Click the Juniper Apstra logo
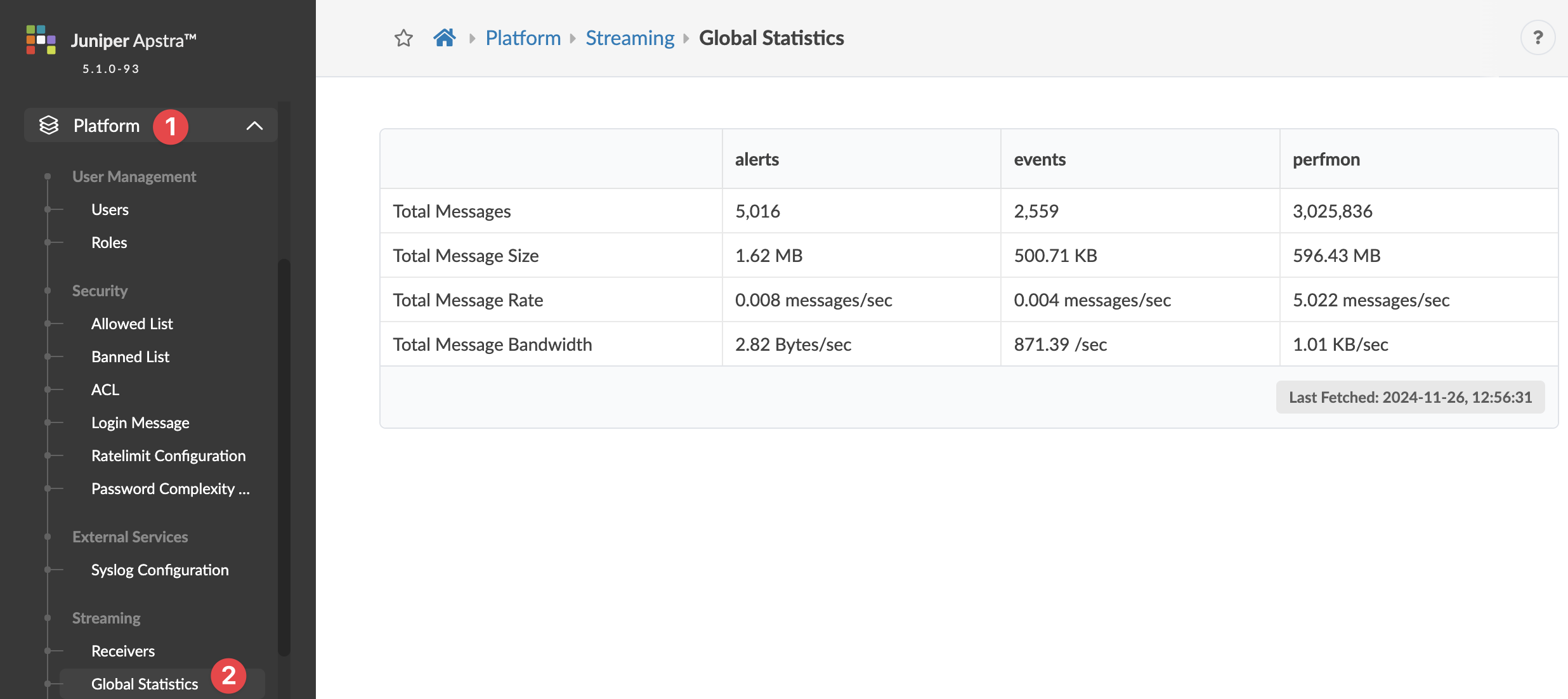1568x699 pixels. click(41, 40)
